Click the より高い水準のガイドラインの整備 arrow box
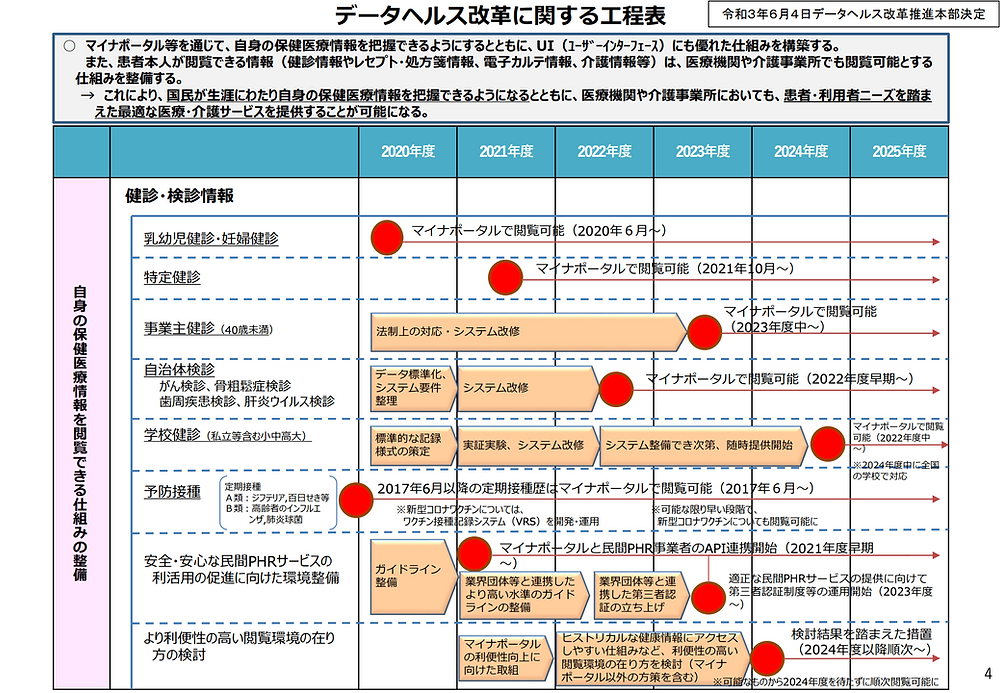The width and height of the screenshot is (1000, 693). pos(524,594)
